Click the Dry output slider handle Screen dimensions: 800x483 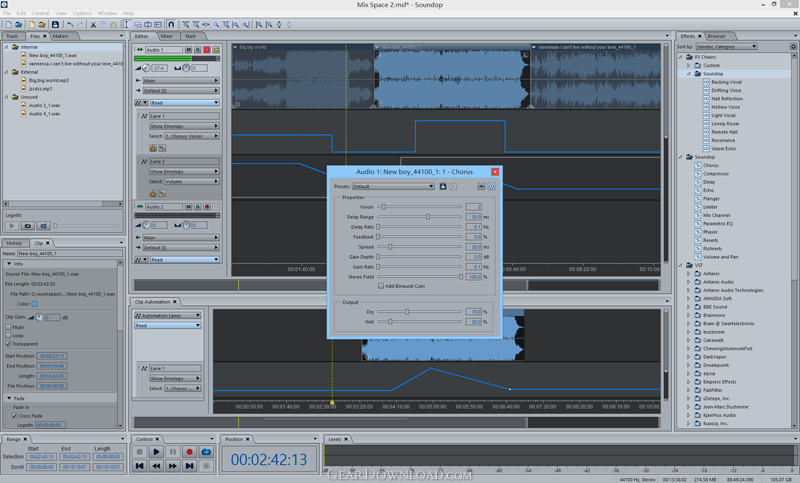(x=407, y=312)
